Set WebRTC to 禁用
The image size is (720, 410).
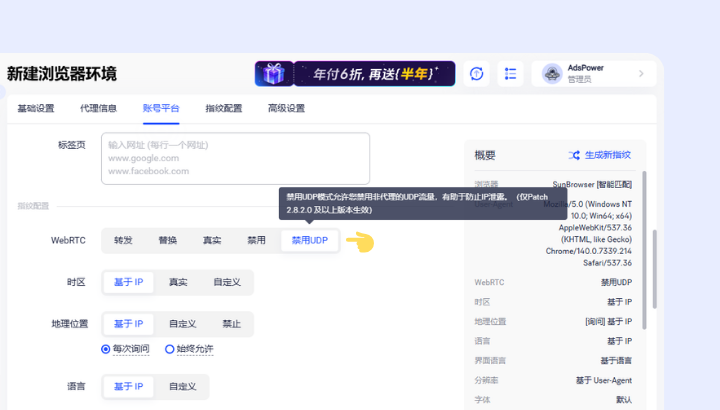[256, 241]
